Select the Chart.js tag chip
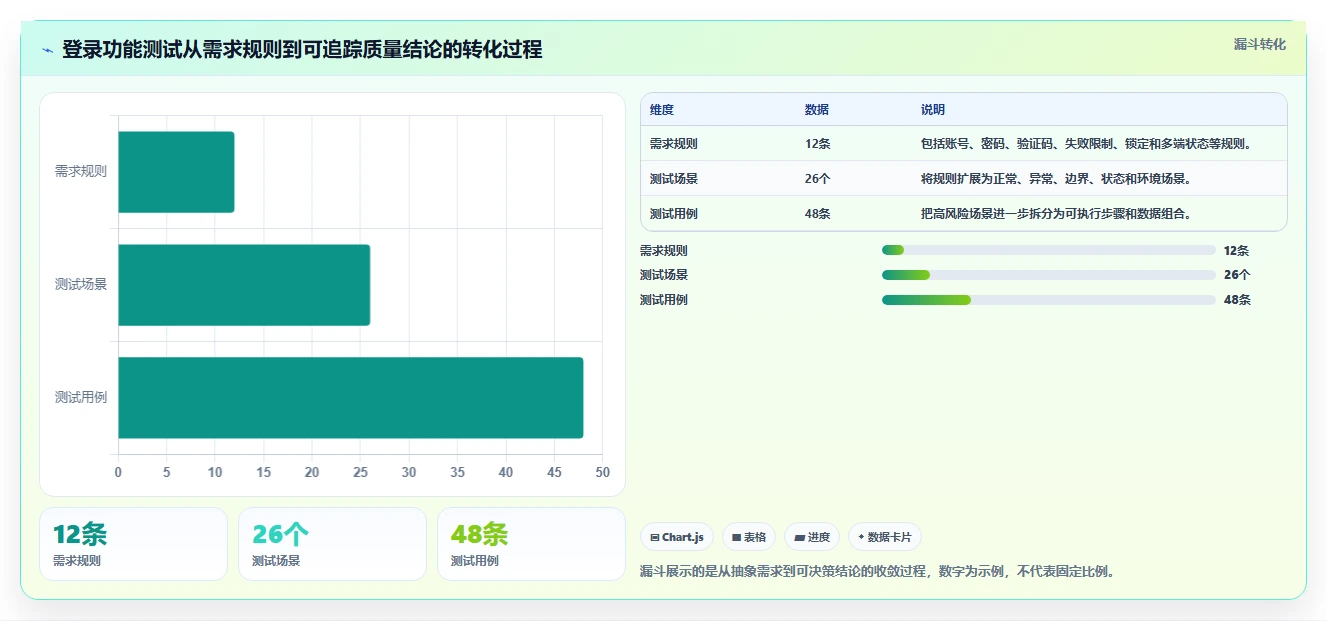This screenshot has width=1327, height=621. click(677, 537)
